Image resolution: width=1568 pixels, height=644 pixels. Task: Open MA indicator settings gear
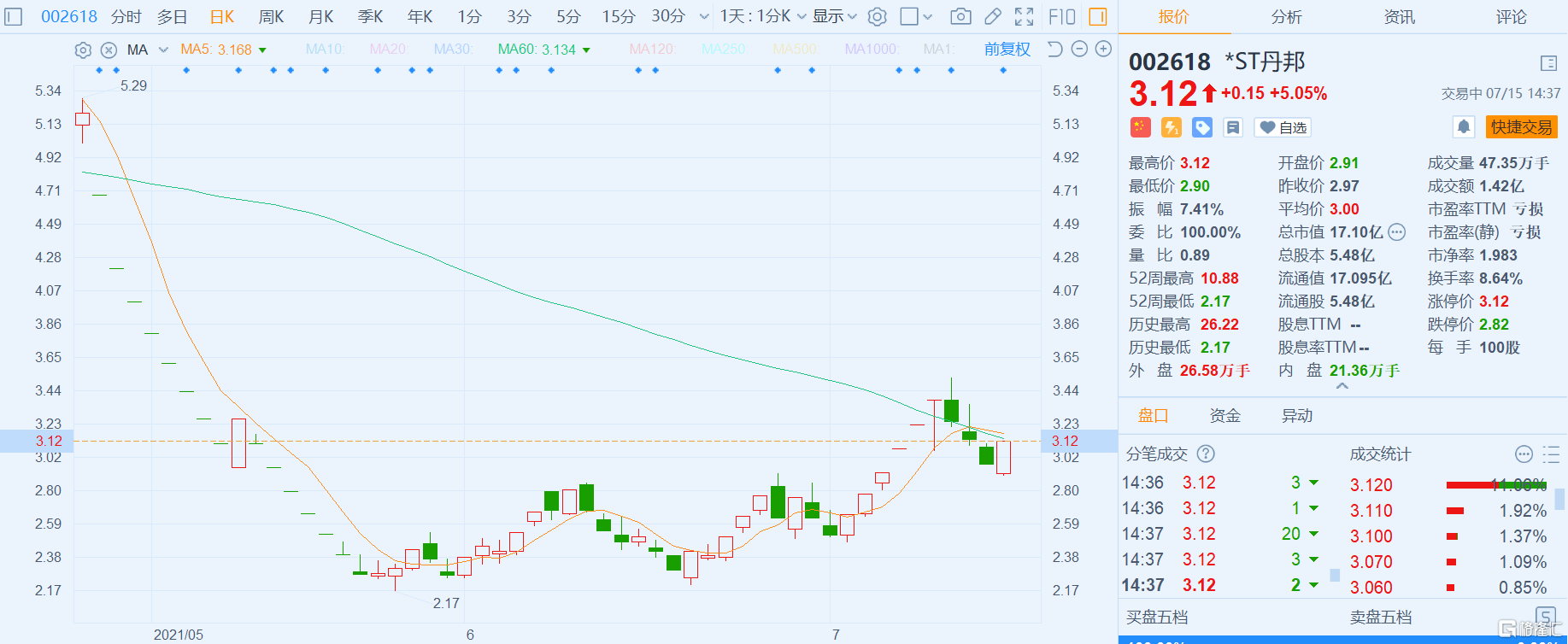[83, 50]
